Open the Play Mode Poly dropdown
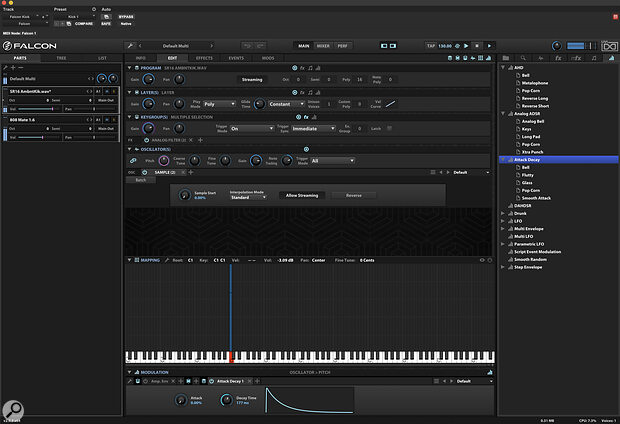The width and height of the screenshot is (620, 424). click(x=219, y=104)
